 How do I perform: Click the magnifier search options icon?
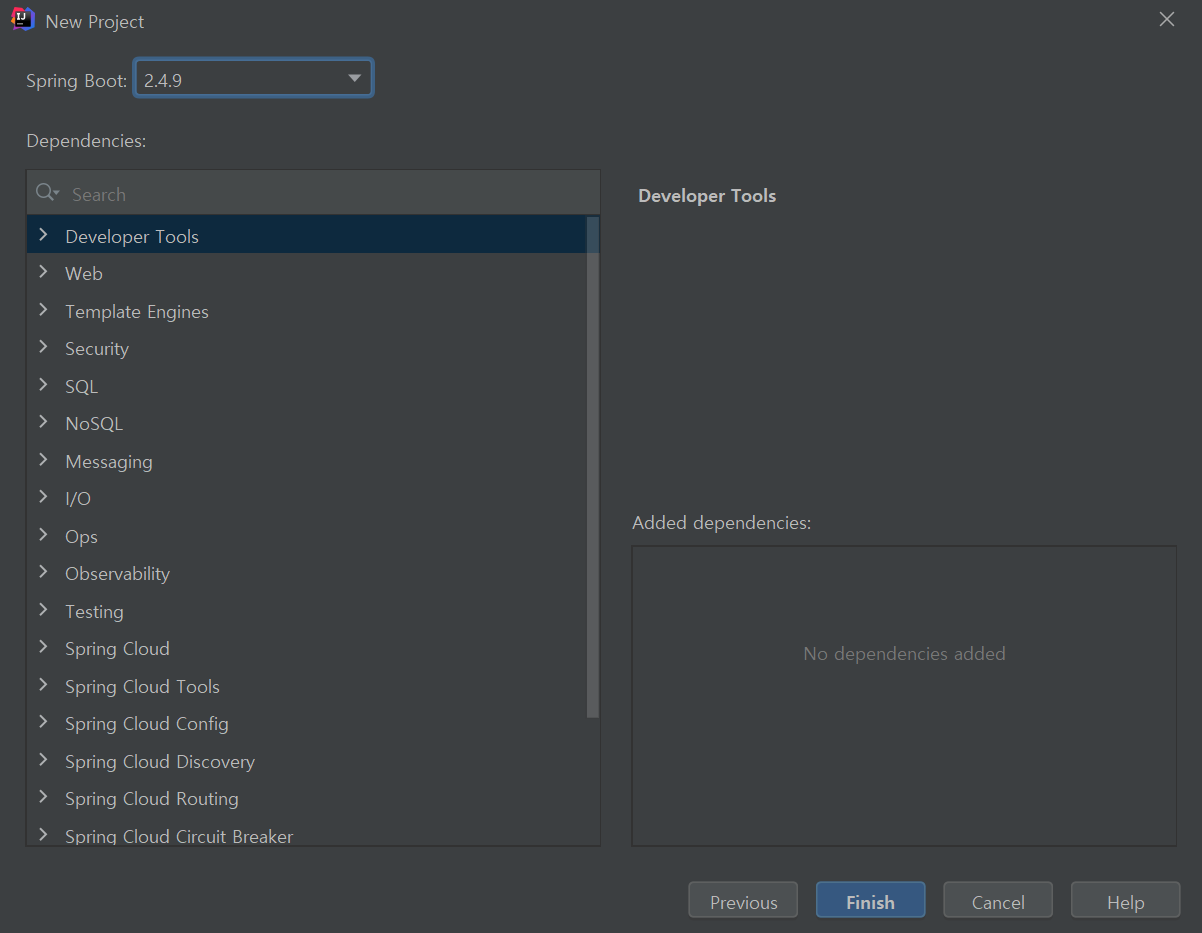47,193
